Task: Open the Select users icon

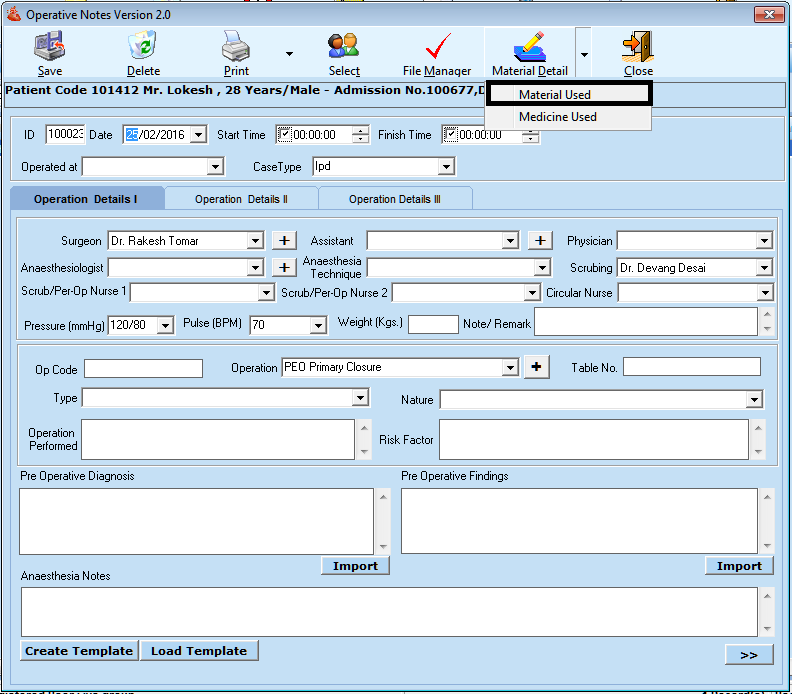Action: coord(344,47)
